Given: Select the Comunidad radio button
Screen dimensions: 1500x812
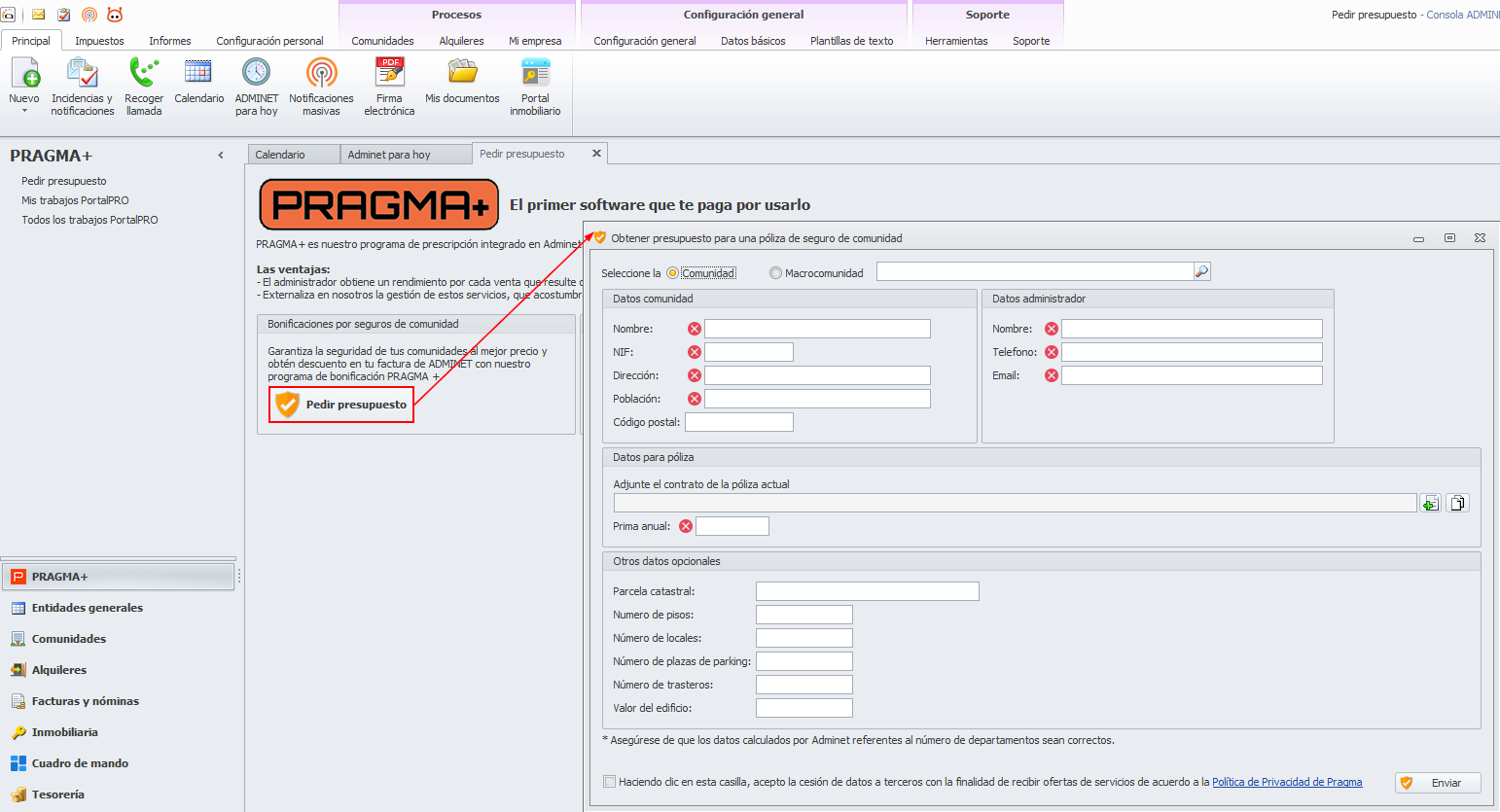Looking at the screenshot, I should point(672,273).
